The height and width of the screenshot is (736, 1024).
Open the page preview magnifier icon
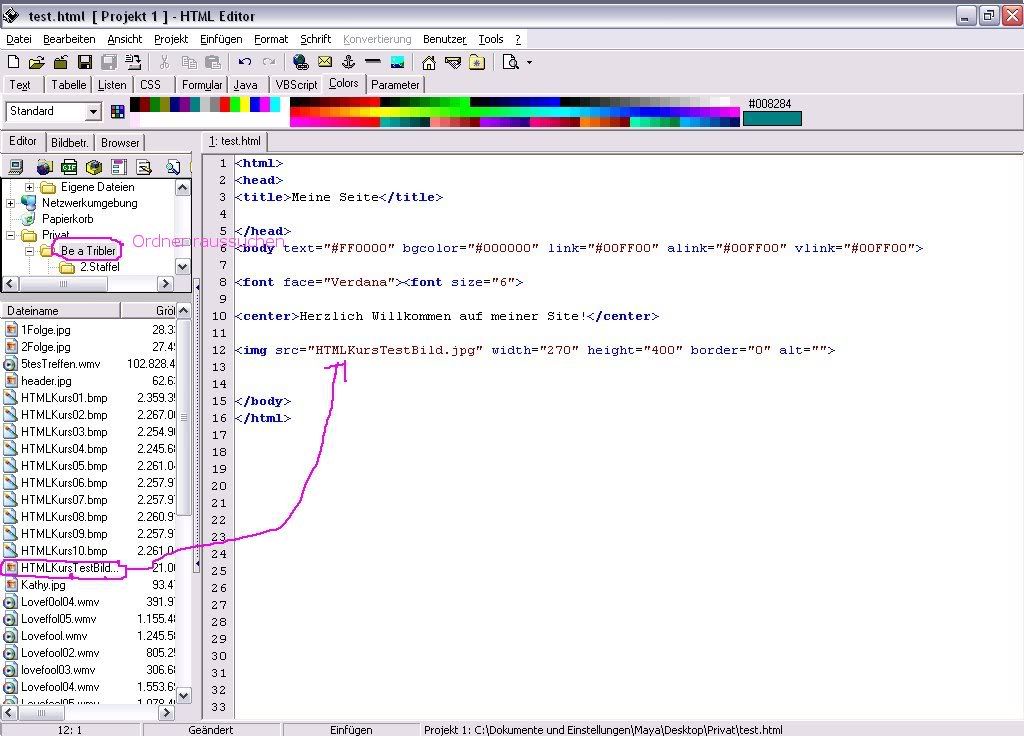click(510, 62)
